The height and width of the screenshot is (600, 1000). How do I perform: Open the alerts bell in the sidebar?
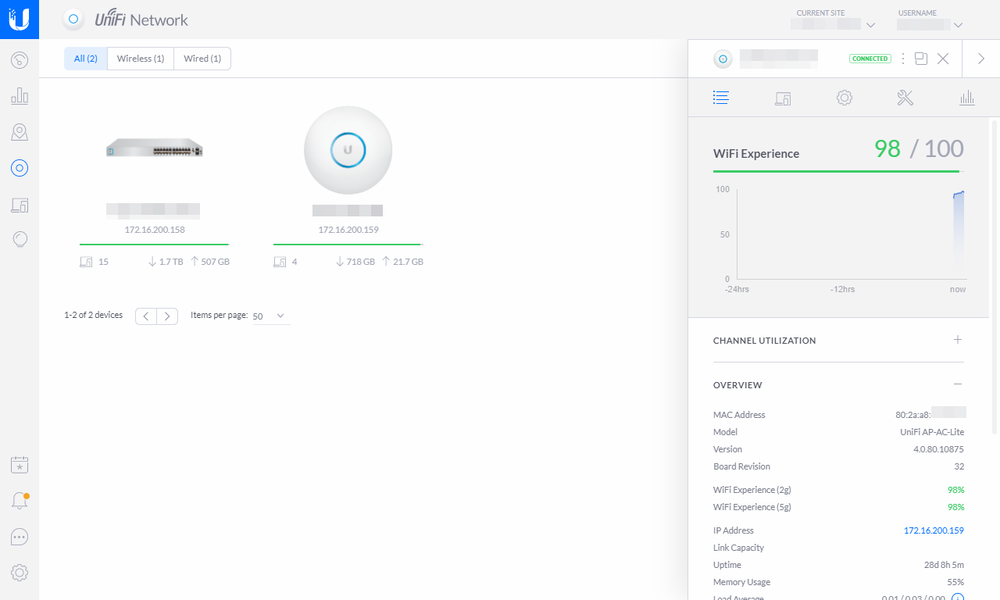coord(19,499)
